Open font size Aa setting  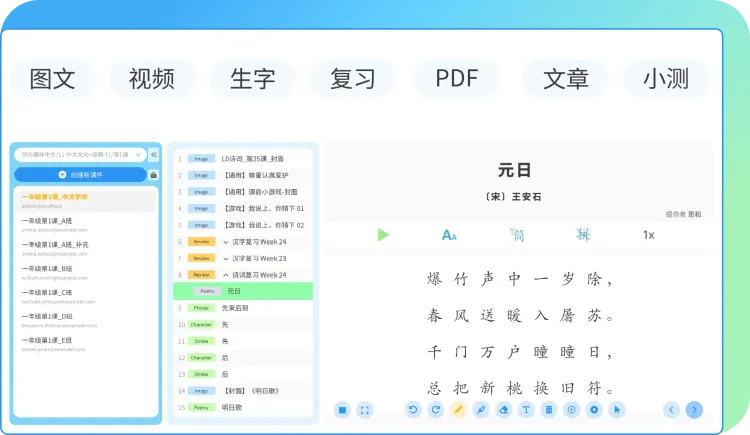pos(449,235)
